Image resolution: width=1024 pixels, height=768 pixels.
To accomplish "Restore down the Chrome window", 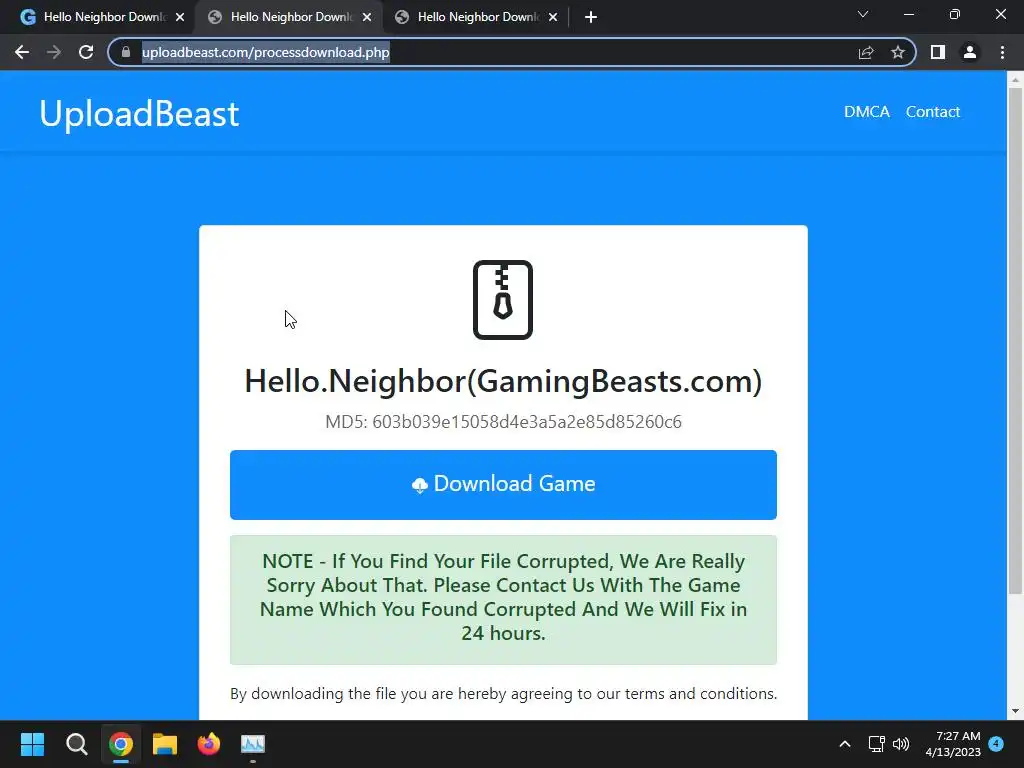I will point(955,14).
